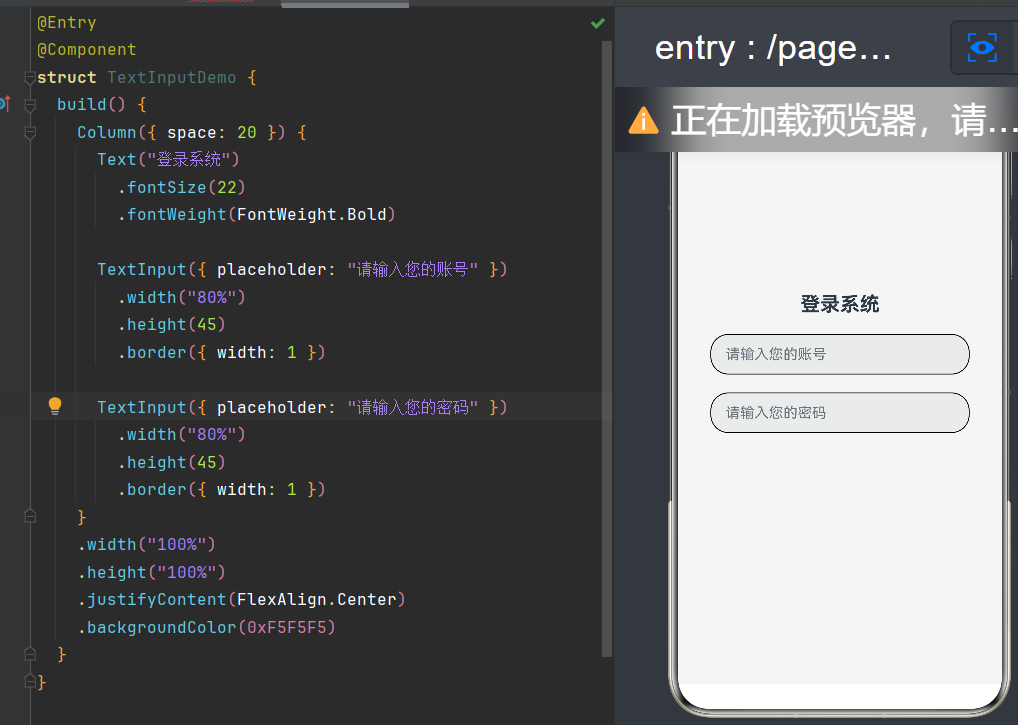Click the gutter override arrow icon beside build()
The width and height of the screenshot is (1018, 725).
pos(5,103)
